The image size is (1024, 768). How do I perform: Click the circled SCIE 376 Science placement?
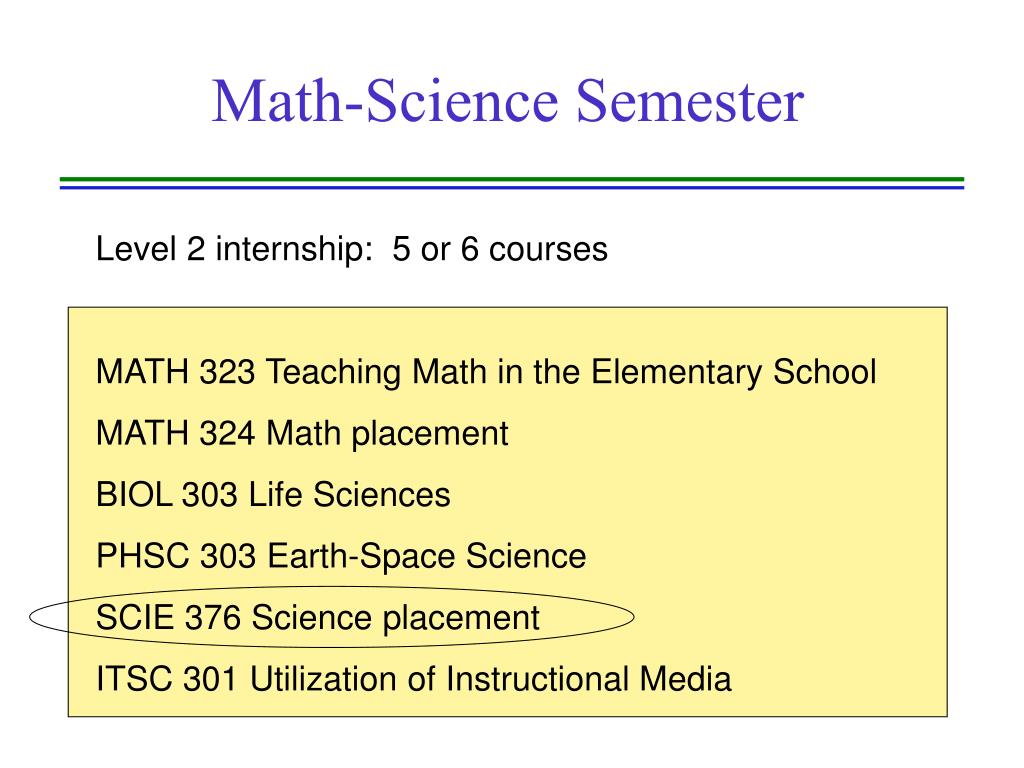pos(317,618)
